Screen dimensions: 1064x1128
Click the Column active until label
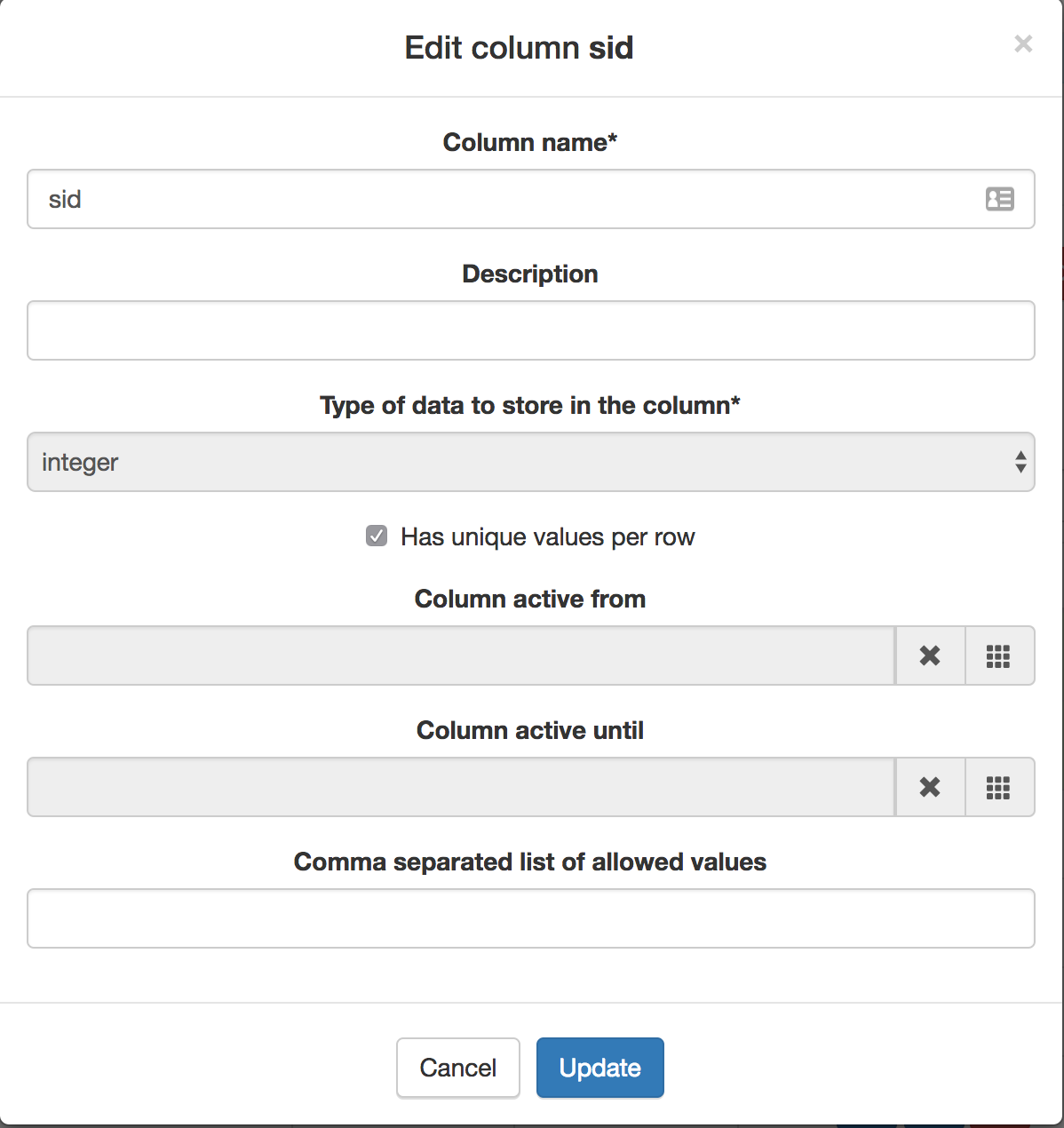[x=530, y=730]
